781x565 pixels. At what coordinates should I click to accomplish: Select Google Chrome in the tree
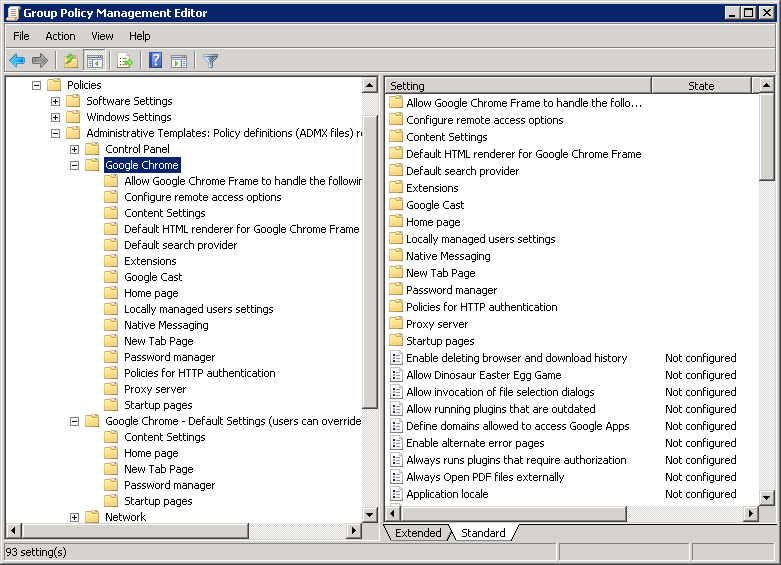[x=141, y=165]
